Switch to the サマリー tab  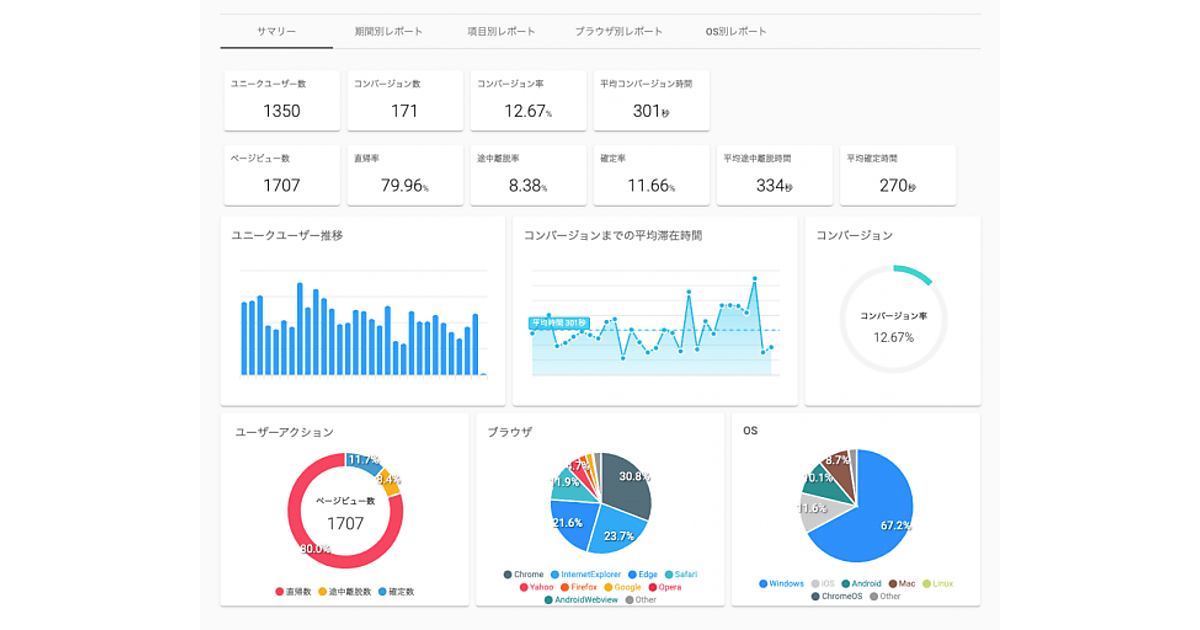(x=276, y=31)
